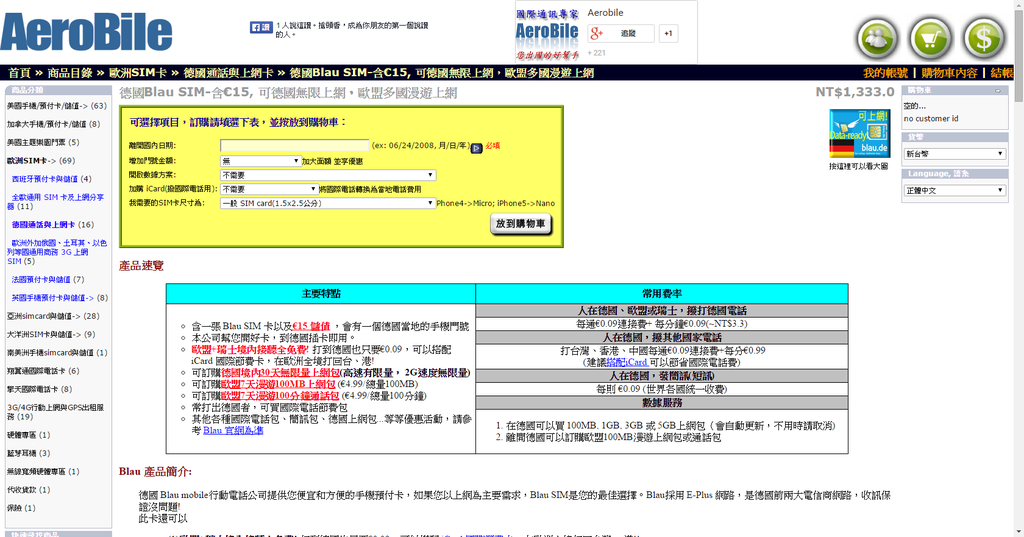Viewport: 1024px width, 537px height.
Task: Open 全歐通用 SIM 卡及上網分享器 subcategory
Action: [x=56, y=201]
